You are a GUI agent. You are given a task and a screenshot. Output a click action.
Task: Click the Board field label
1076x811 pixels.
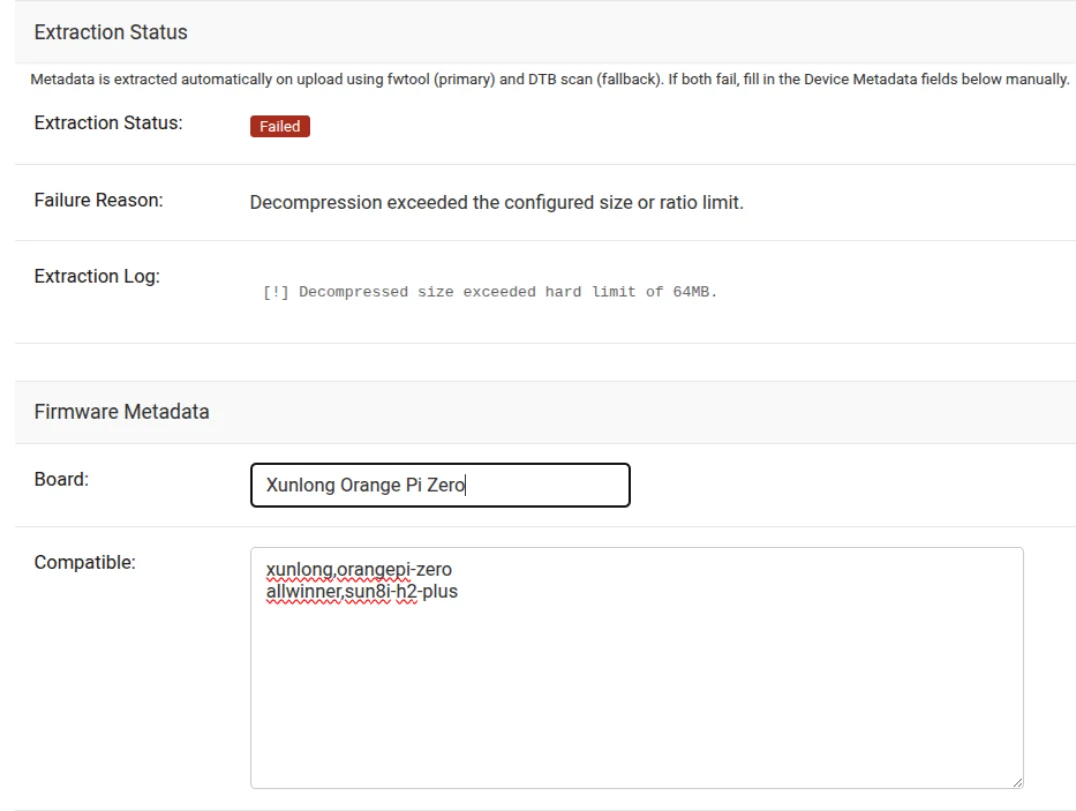point(61,479)
